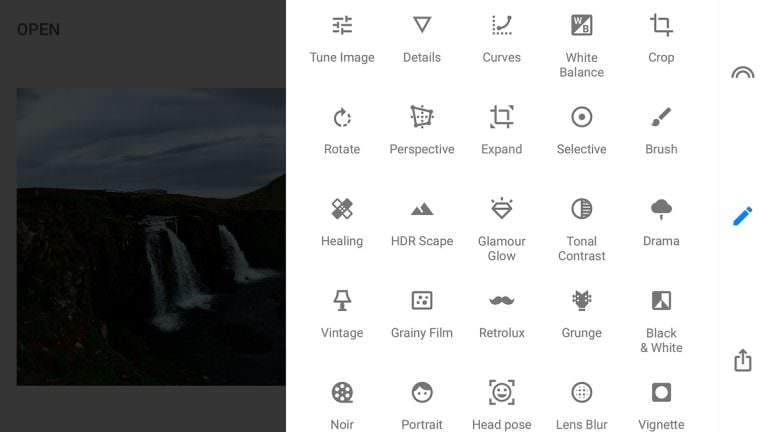The height and width of the screenshot is (432, 768).
Task: Select the Drama filter
Action: pos(661,223)
